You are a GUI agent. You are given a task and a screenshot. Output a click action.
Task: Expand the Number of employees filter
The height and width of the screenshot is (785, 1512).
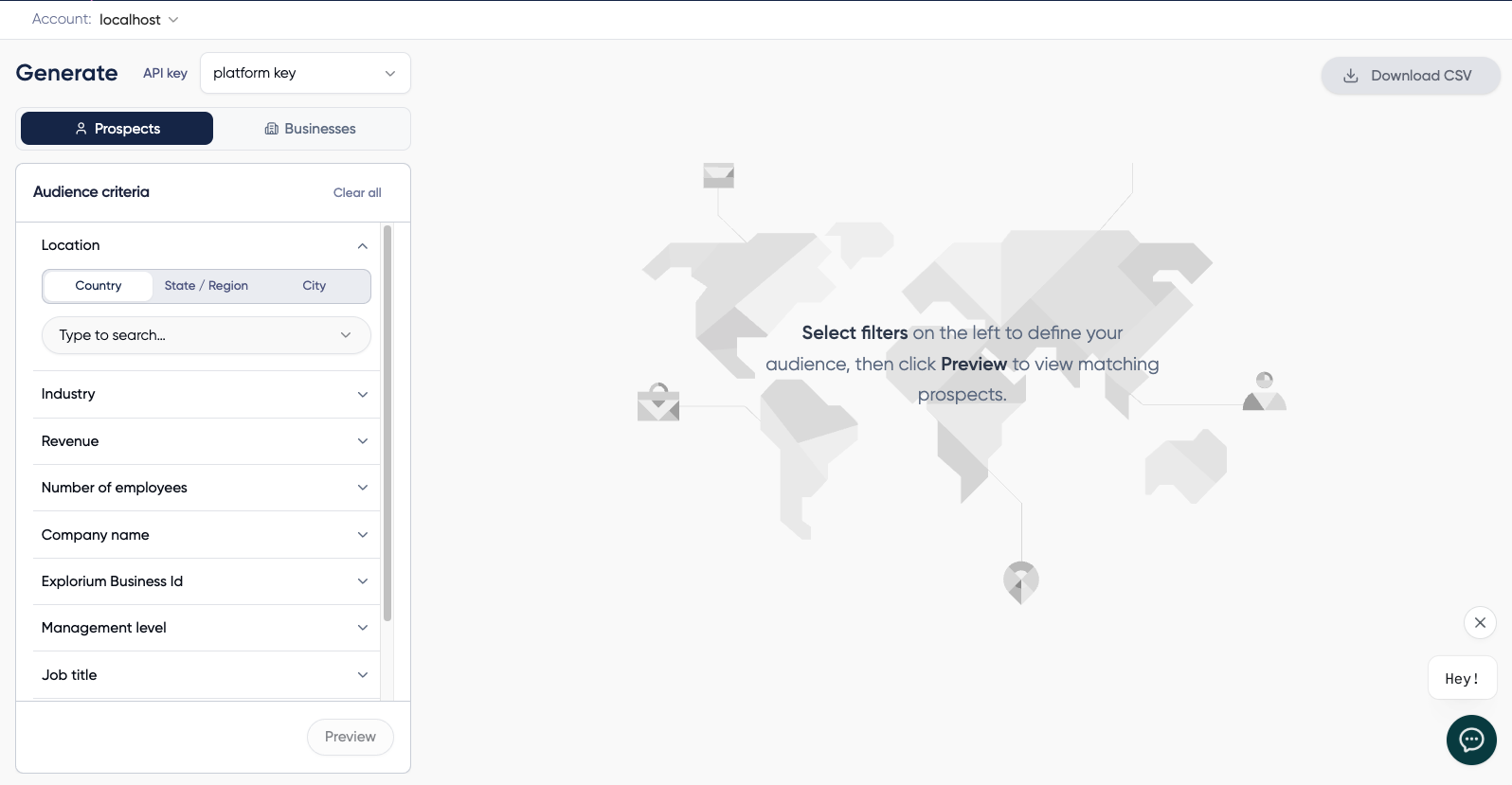(x=205, y=488)
